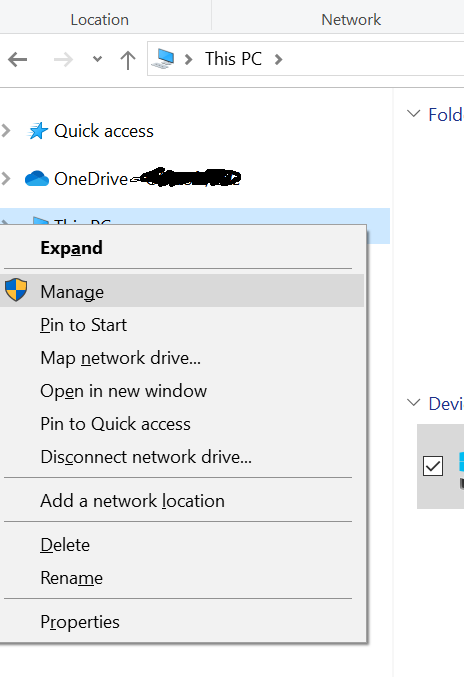Image resolution: width=464 pixels, height=677 pixels.
Task: Toggle the checkbox on the drive item
Action: coord(433,466)
